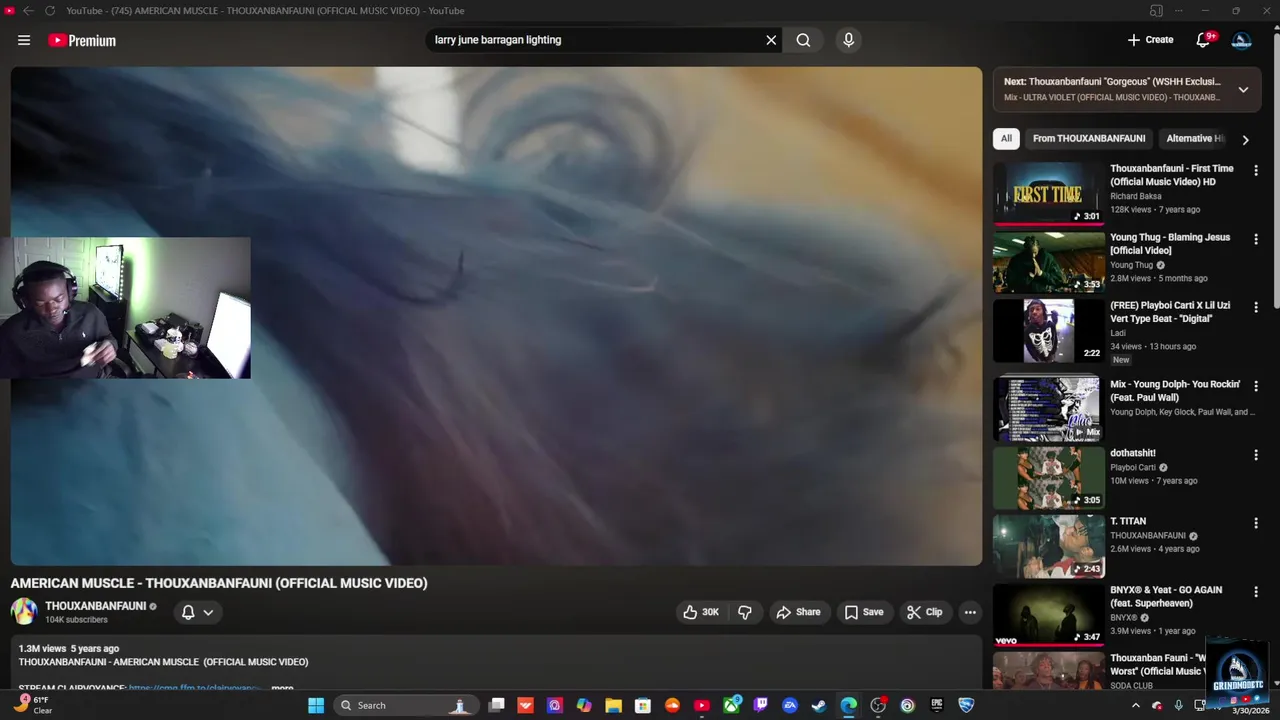
Task: Open the account avatar menu
Action: point(1241,40)
